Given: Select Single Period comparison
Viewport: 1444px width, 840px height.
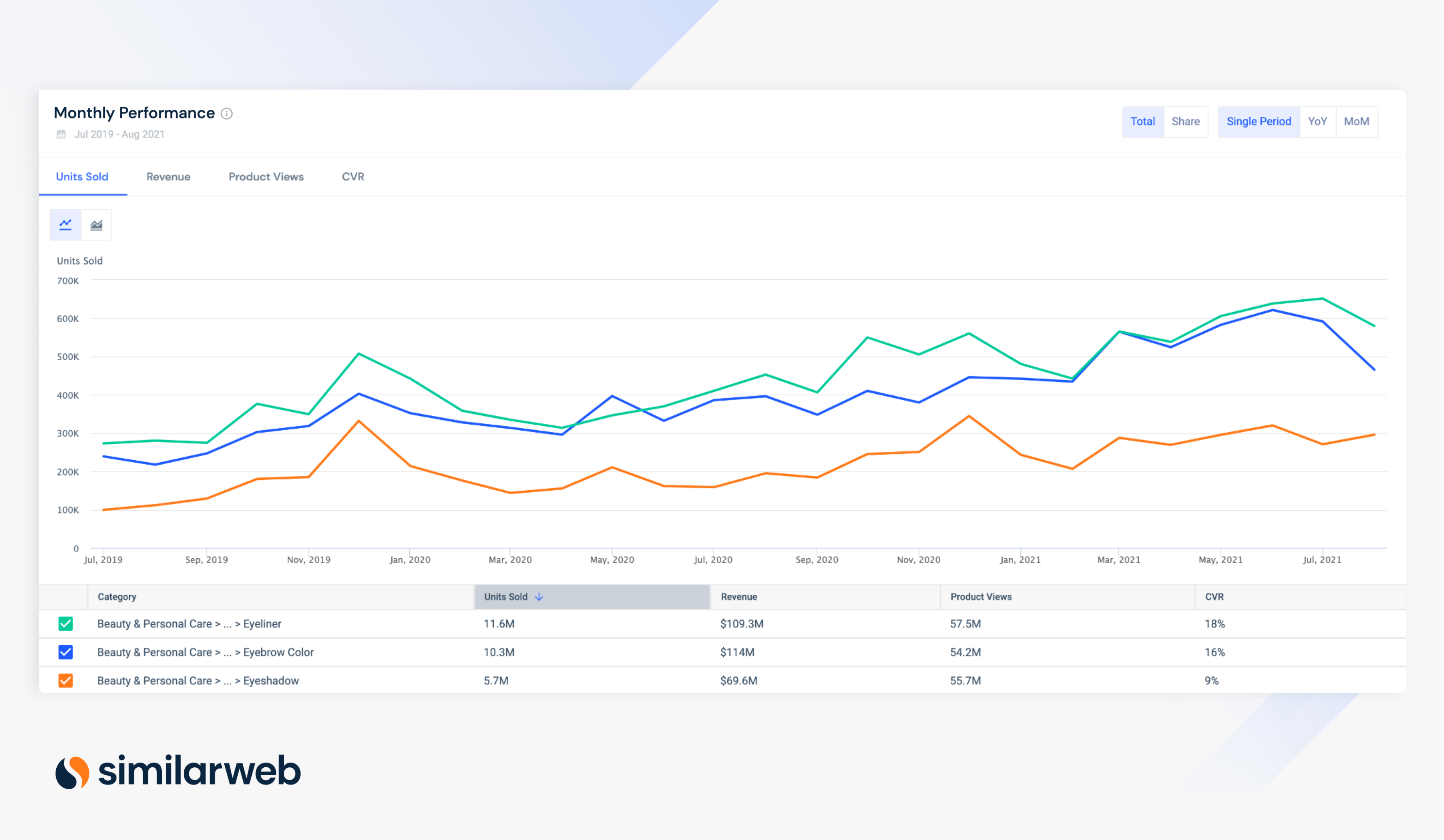Looking at the screenshot, I should (1259, 122).
